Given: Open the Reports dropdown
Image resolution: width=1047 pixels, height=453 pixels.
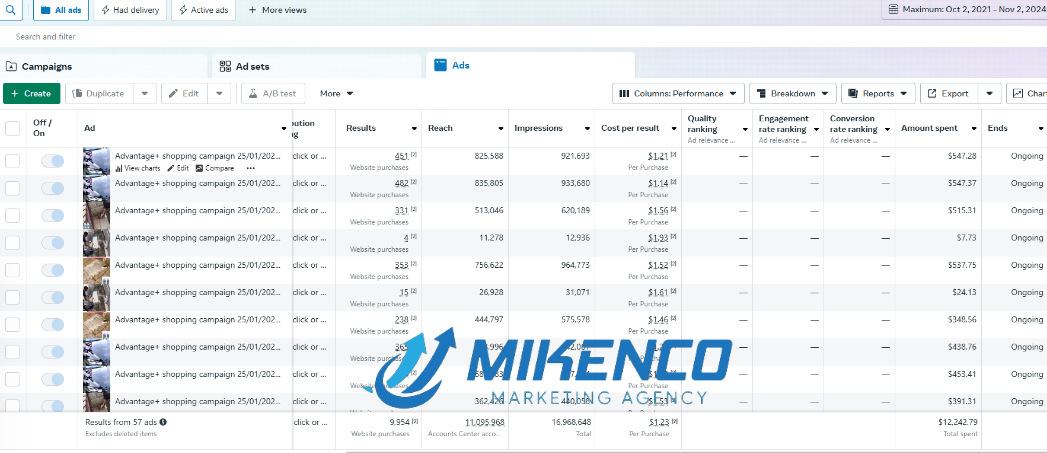Looking at the screenshot, I should pyautogui.click(x=878, y=94).
